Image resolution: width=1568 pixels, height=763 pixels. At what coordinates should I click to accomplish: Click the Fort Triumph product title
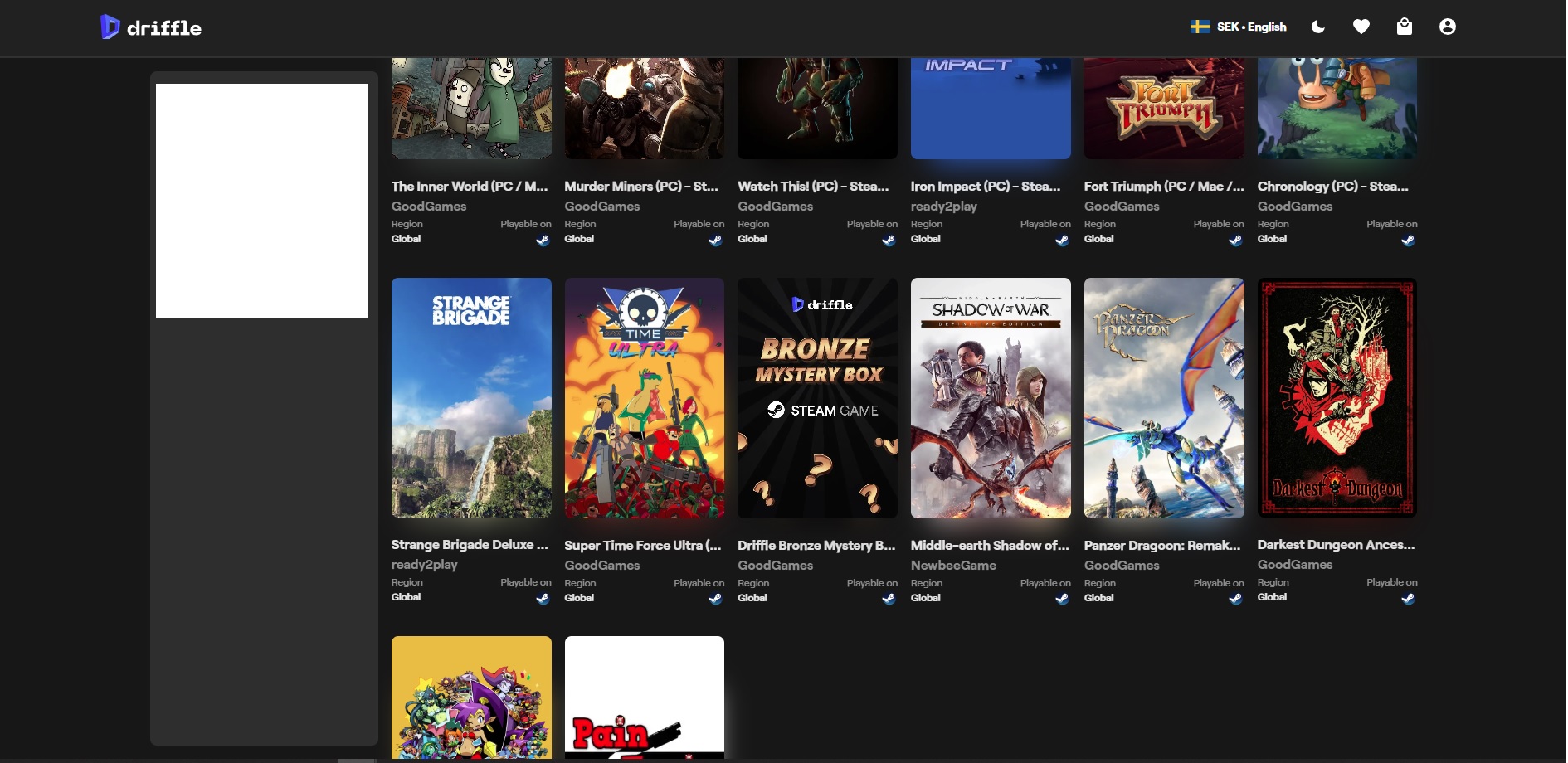click(1163, 187)
